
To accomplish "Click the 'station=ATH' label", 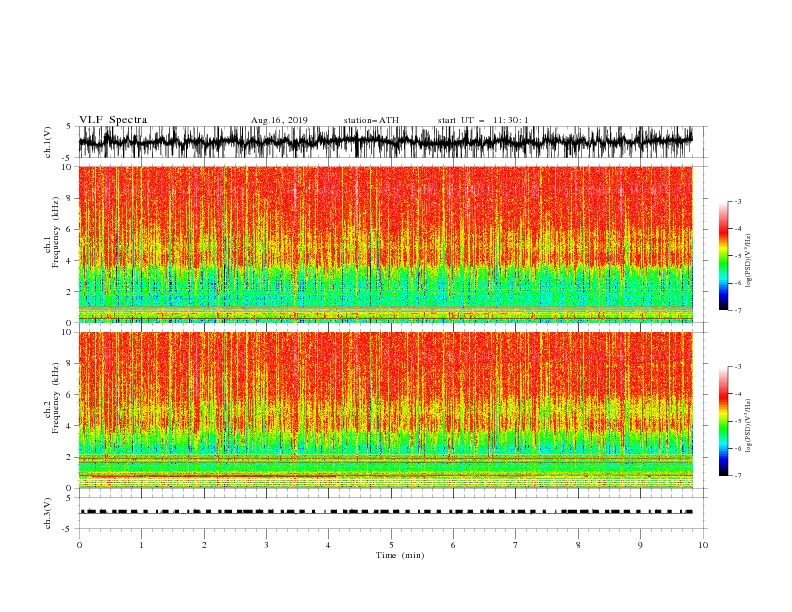I will 371,120.
